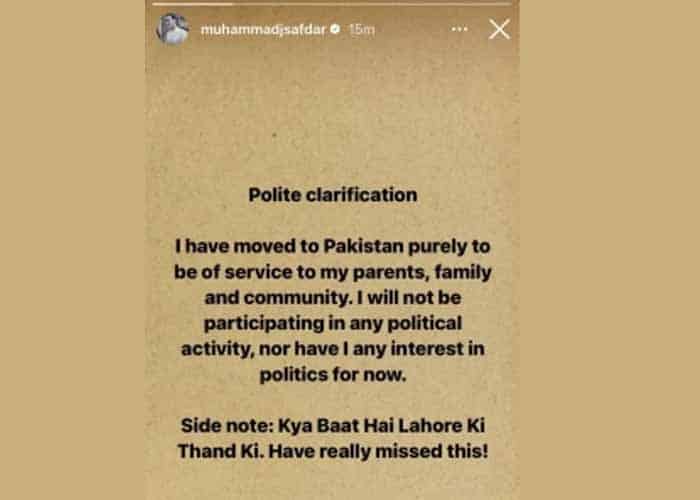The width and height of the screenshot is (700, 500).
Task: Click the "Polite clarification" heading text
Action: tap(332, 195)
